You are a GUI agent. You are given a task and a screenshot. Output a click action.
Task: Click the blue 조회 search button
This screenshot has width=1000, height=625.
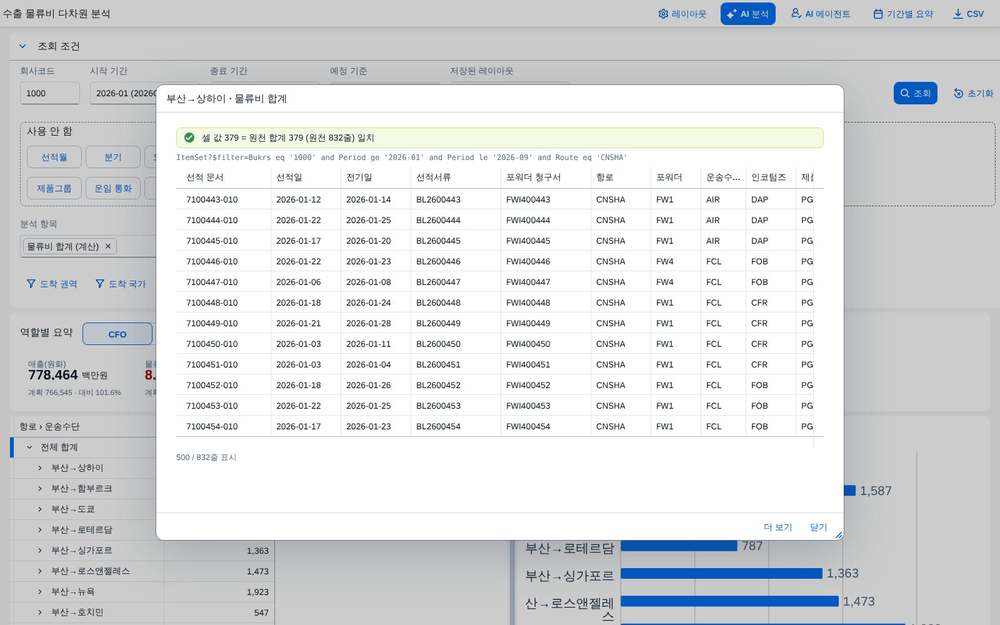pos(915,93)
